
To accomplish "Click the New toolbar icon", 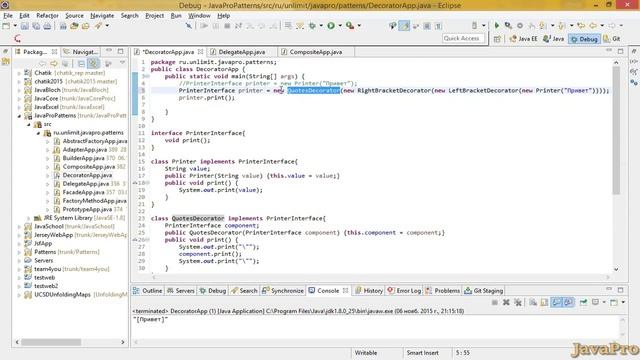I will (x=7, y=26).
